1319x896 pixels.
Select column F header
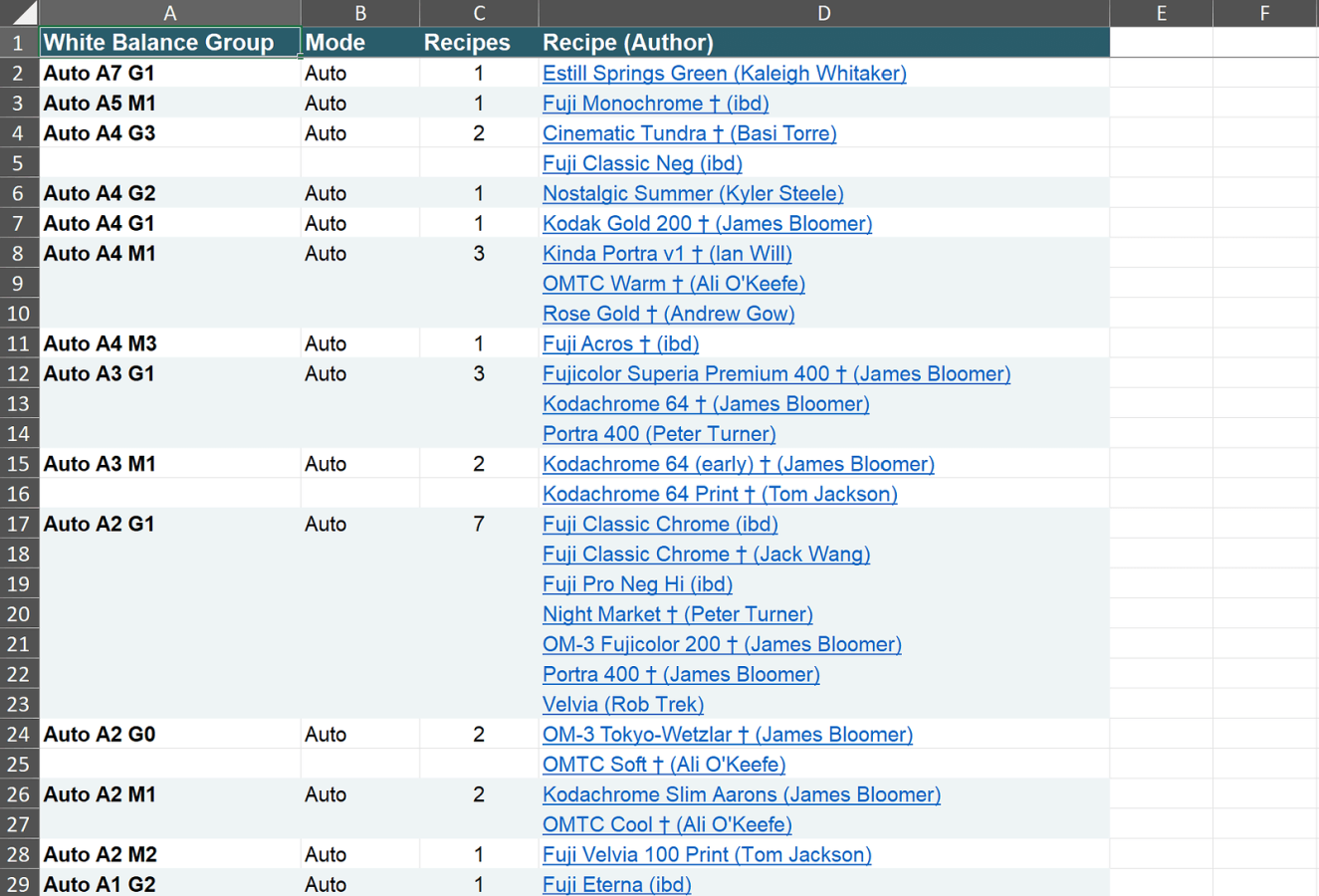point(1265,13)
